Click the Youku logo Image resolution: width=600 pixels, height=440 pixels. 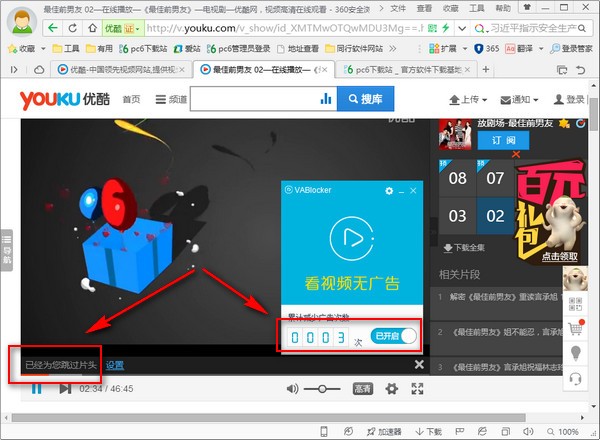coord(65,99)
